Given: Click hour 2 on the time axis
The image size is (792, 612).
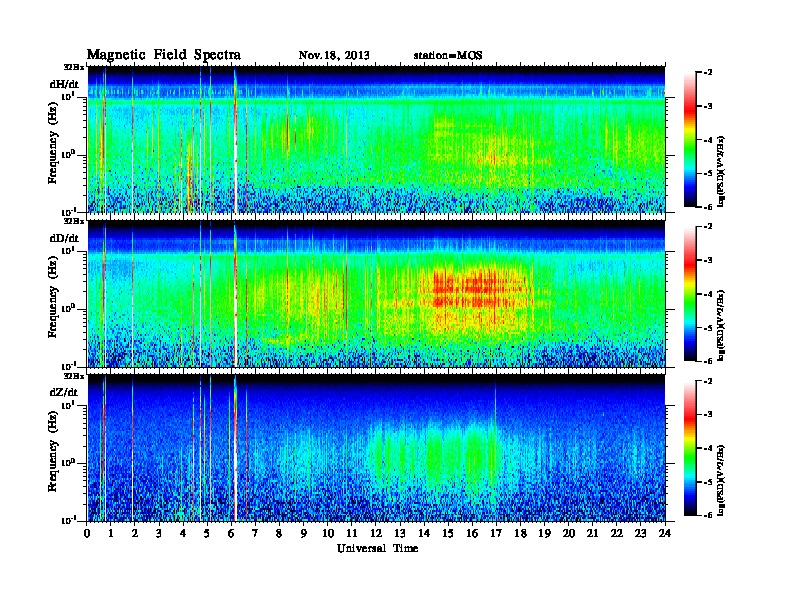Looking at the screenshot, I should (135, 534).
